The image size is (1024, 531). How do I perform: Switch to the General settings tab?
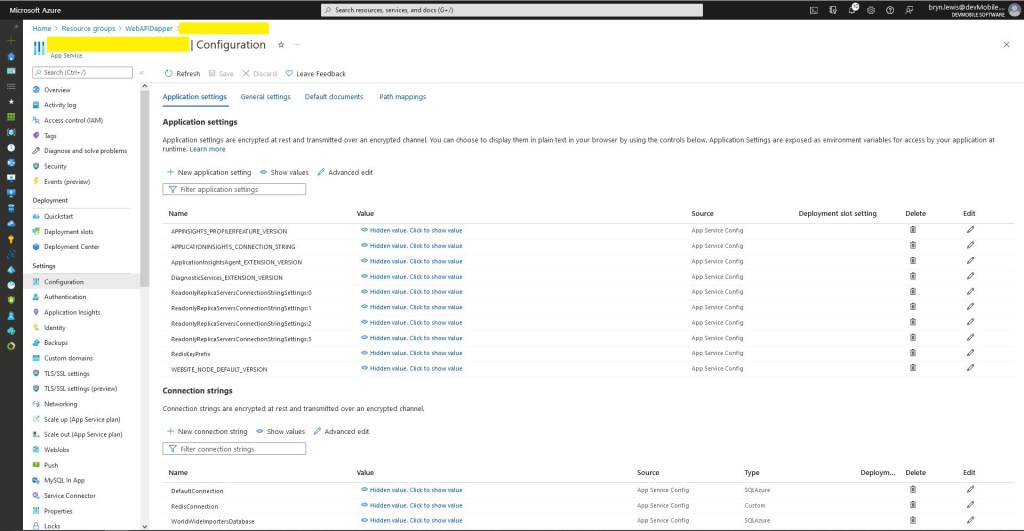tap(265, 97)
